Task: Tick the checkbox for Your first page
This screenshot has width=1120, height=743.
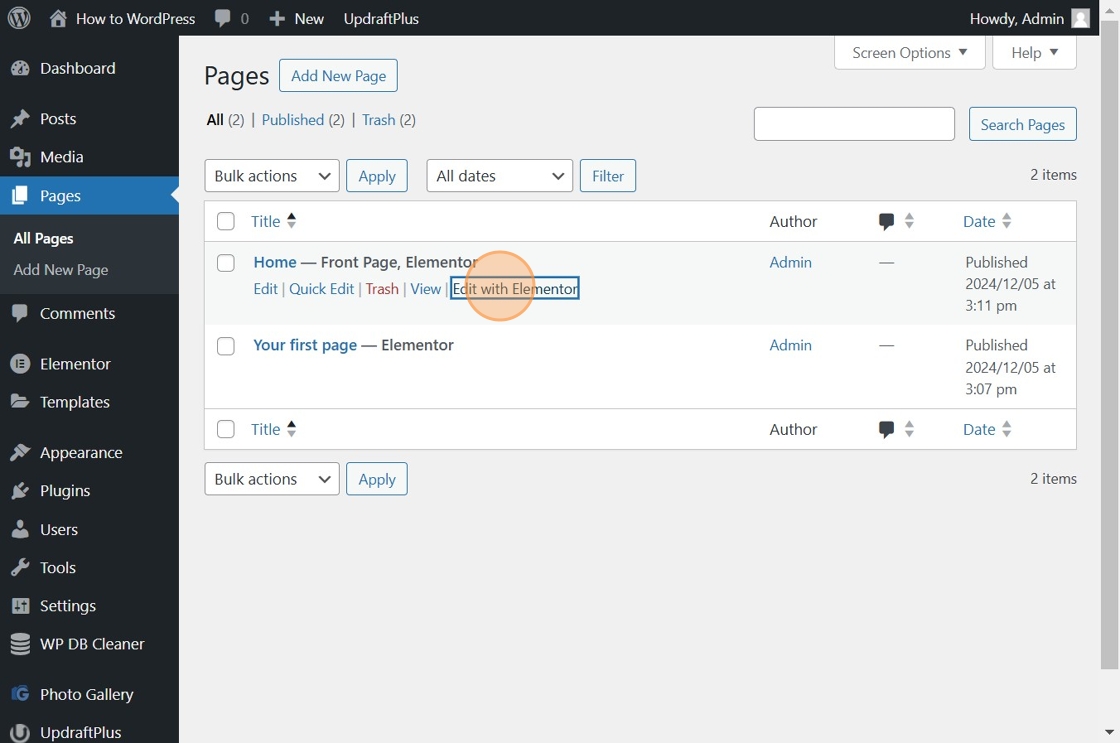Action: (226, 346)
